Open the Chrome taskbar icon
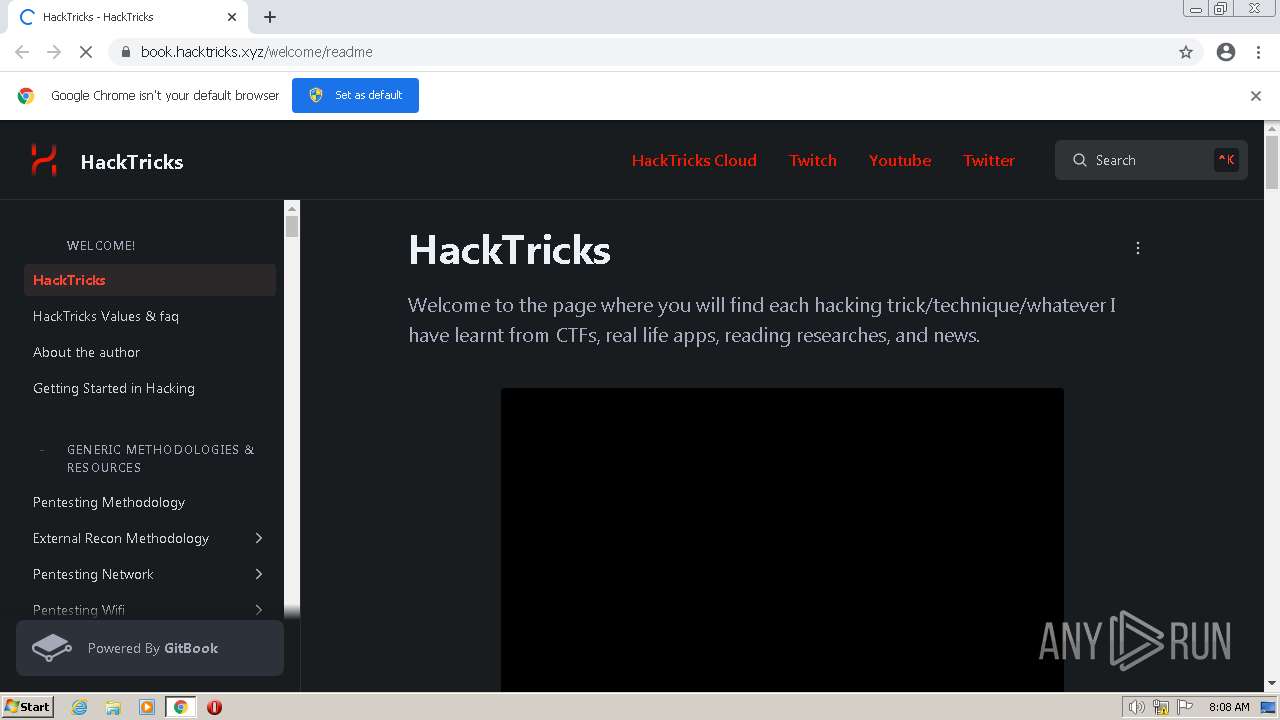This screenshot has height=720, width=1280. click(x=180, y=707)
